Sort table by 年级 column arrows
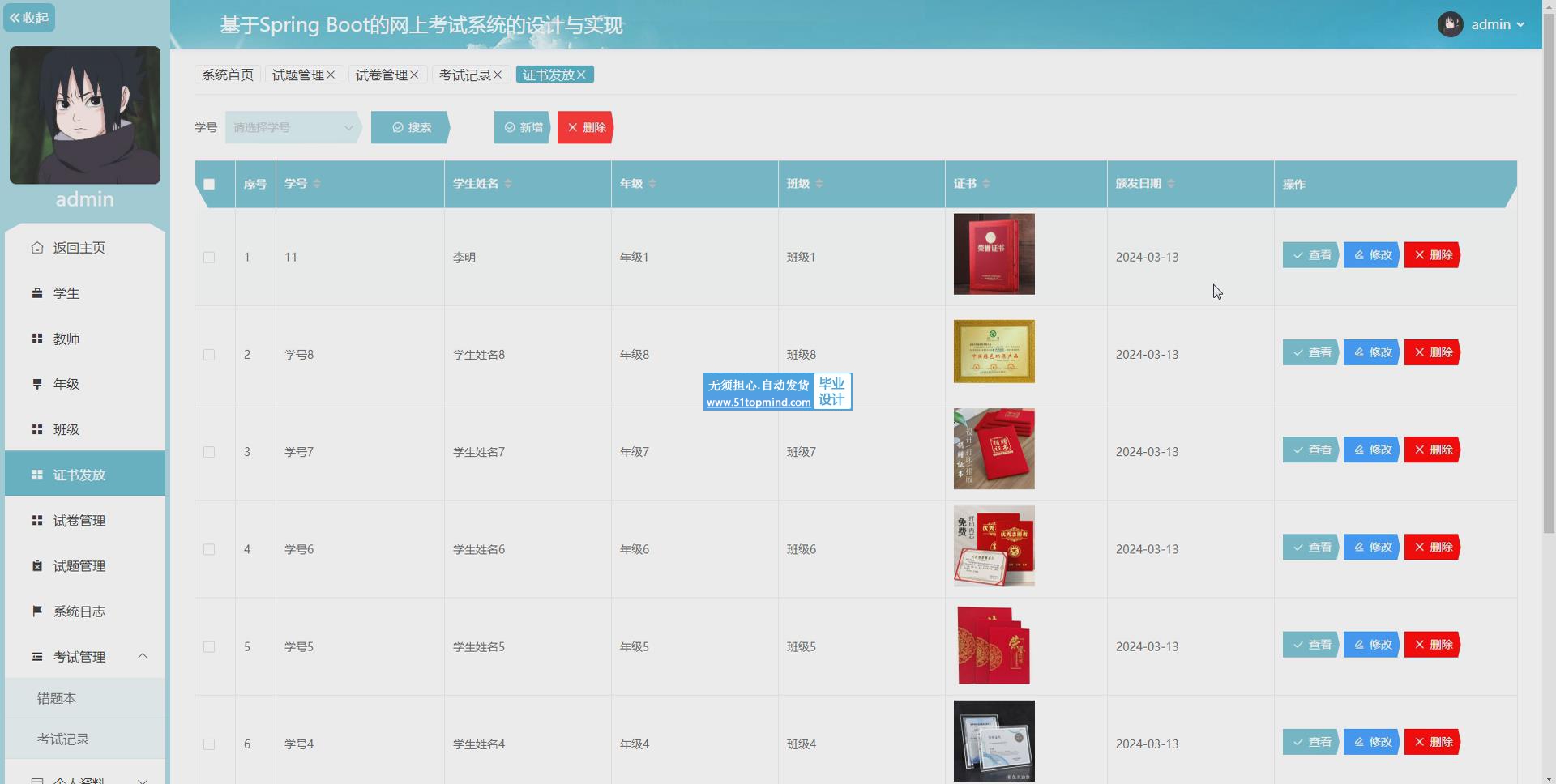 tap(652, 184)
